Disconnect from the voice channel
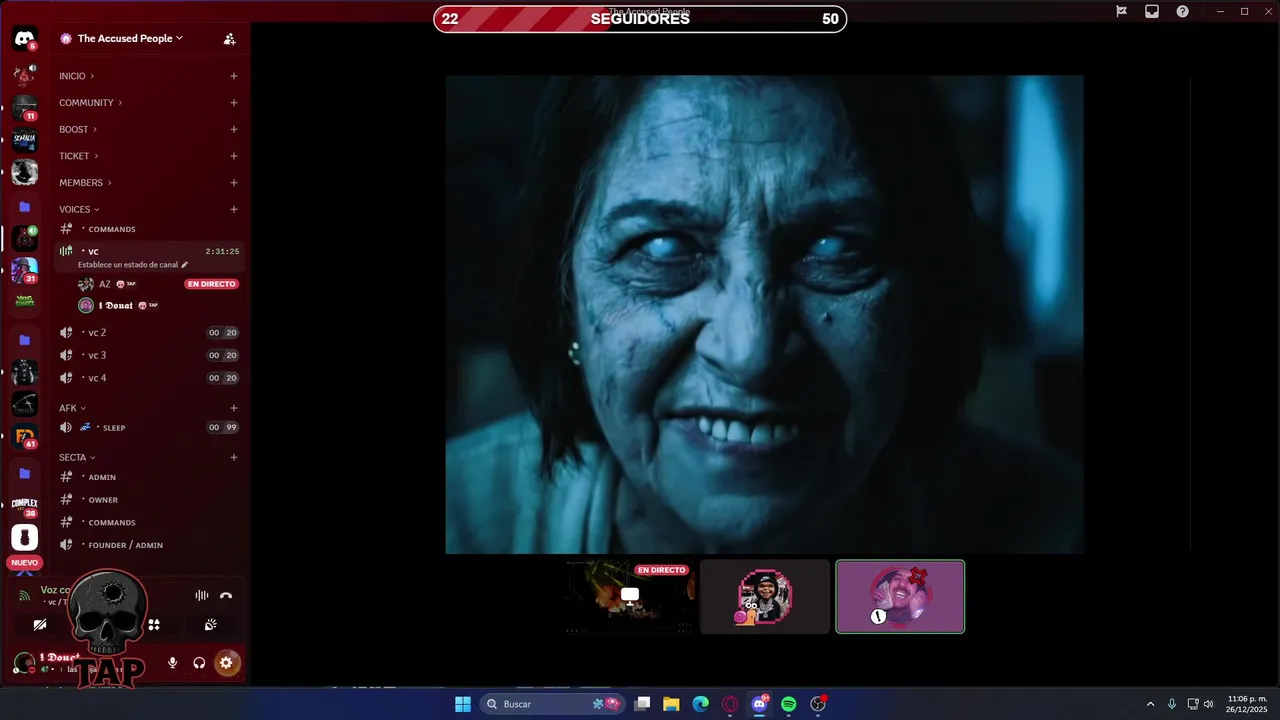 click(226, 595)
